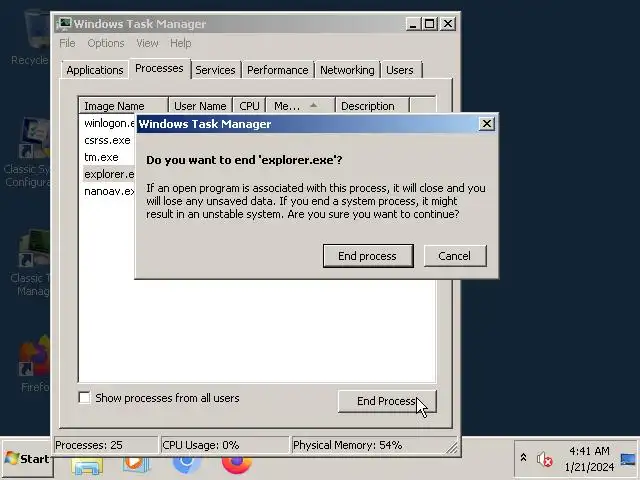Click the CPU Usage: 0% status entry
Image resolution: width=640 pixels, height=480 pixels.
(x=224, y=445)
